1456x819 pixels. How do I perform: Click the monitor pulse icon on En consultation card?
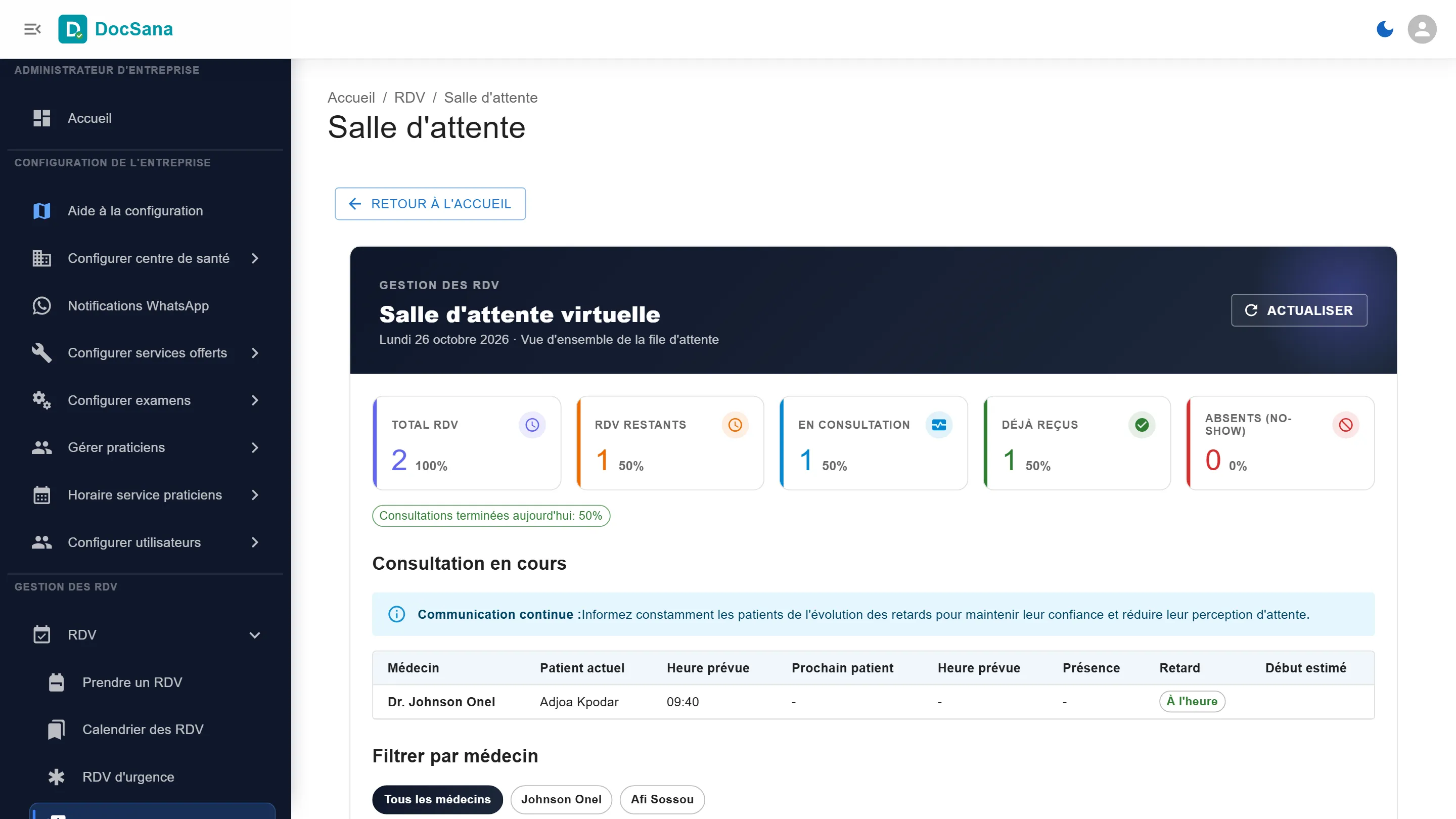point(939,425)
